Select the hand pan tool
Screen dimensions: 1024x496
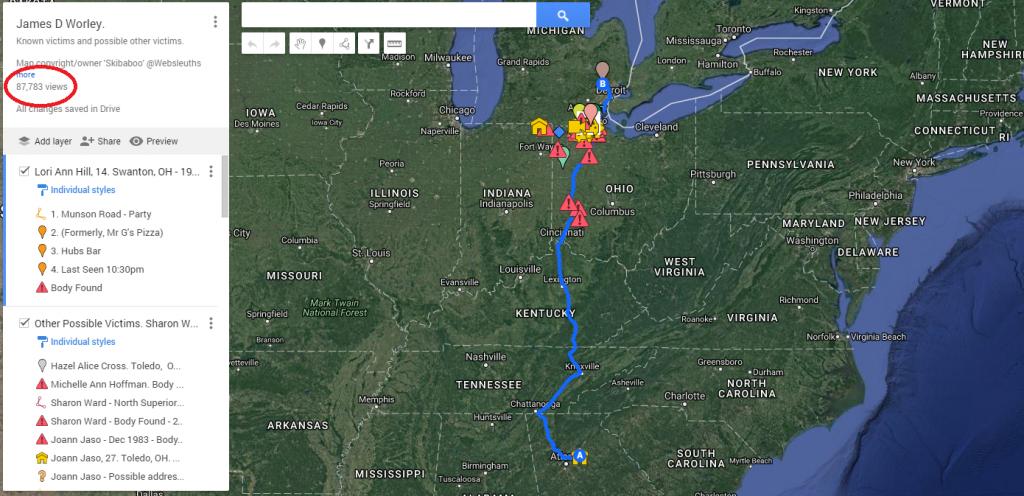point(300,44)
